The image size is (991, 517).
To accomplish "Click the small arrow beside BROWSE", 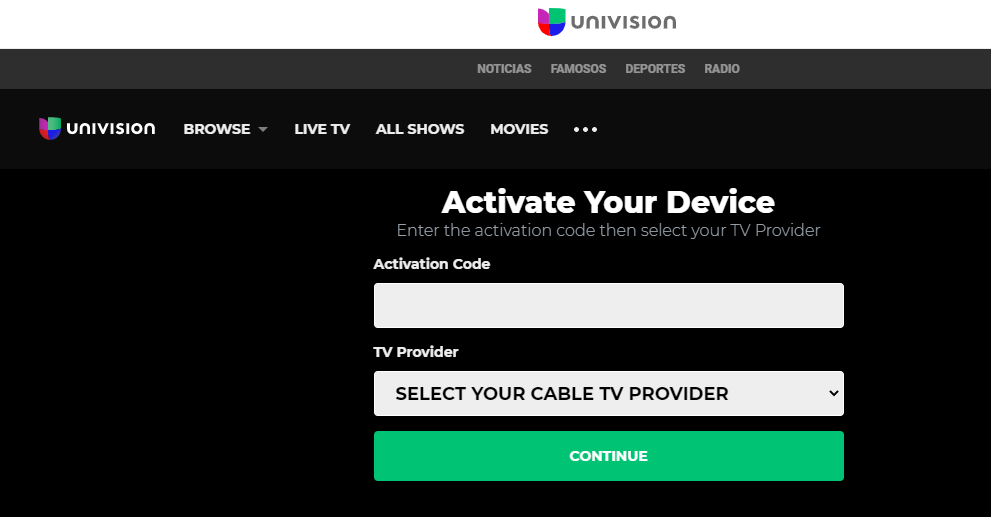I will click(x=263, y=129).
